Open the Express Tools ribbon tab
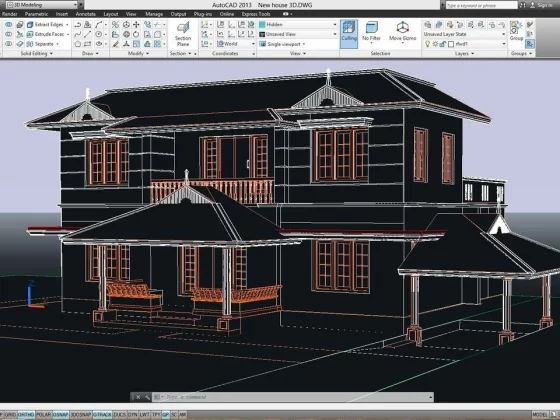This screenshot has width=560, height=420. click(x=256, y=14)
